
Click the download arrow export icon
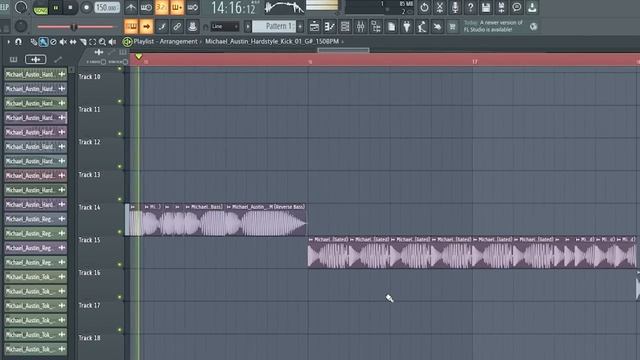pos(532,7)
